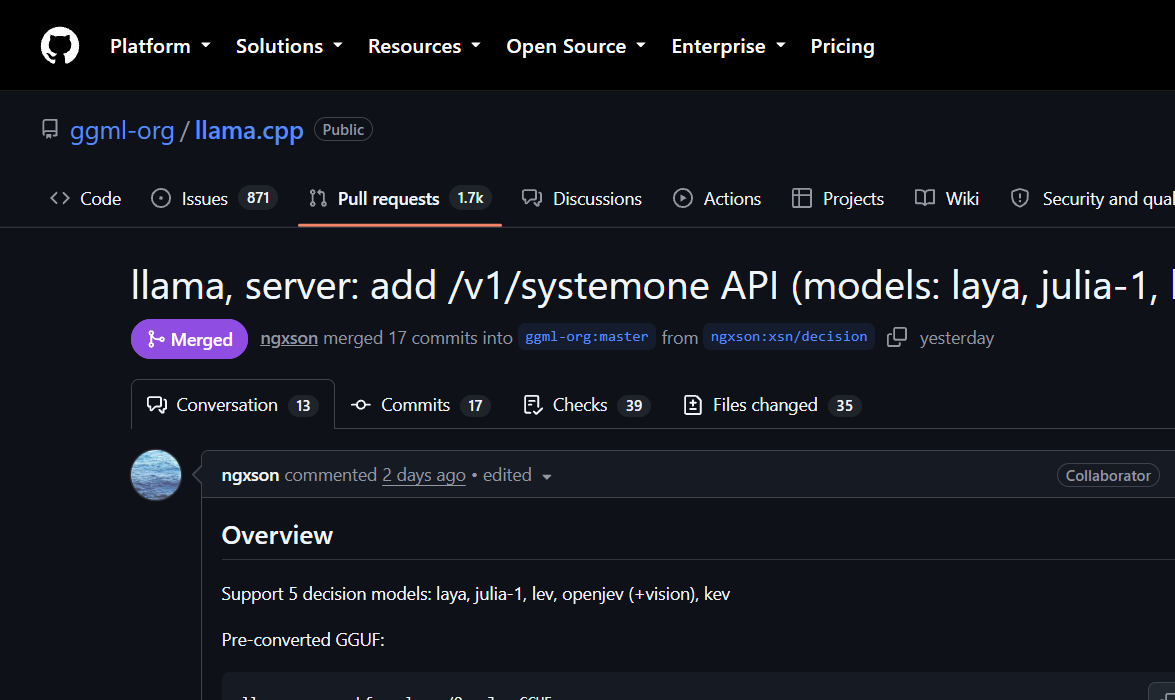Open the llama.cpp repository link
This screenshot has height=700, width=1175.
[249, 130]
